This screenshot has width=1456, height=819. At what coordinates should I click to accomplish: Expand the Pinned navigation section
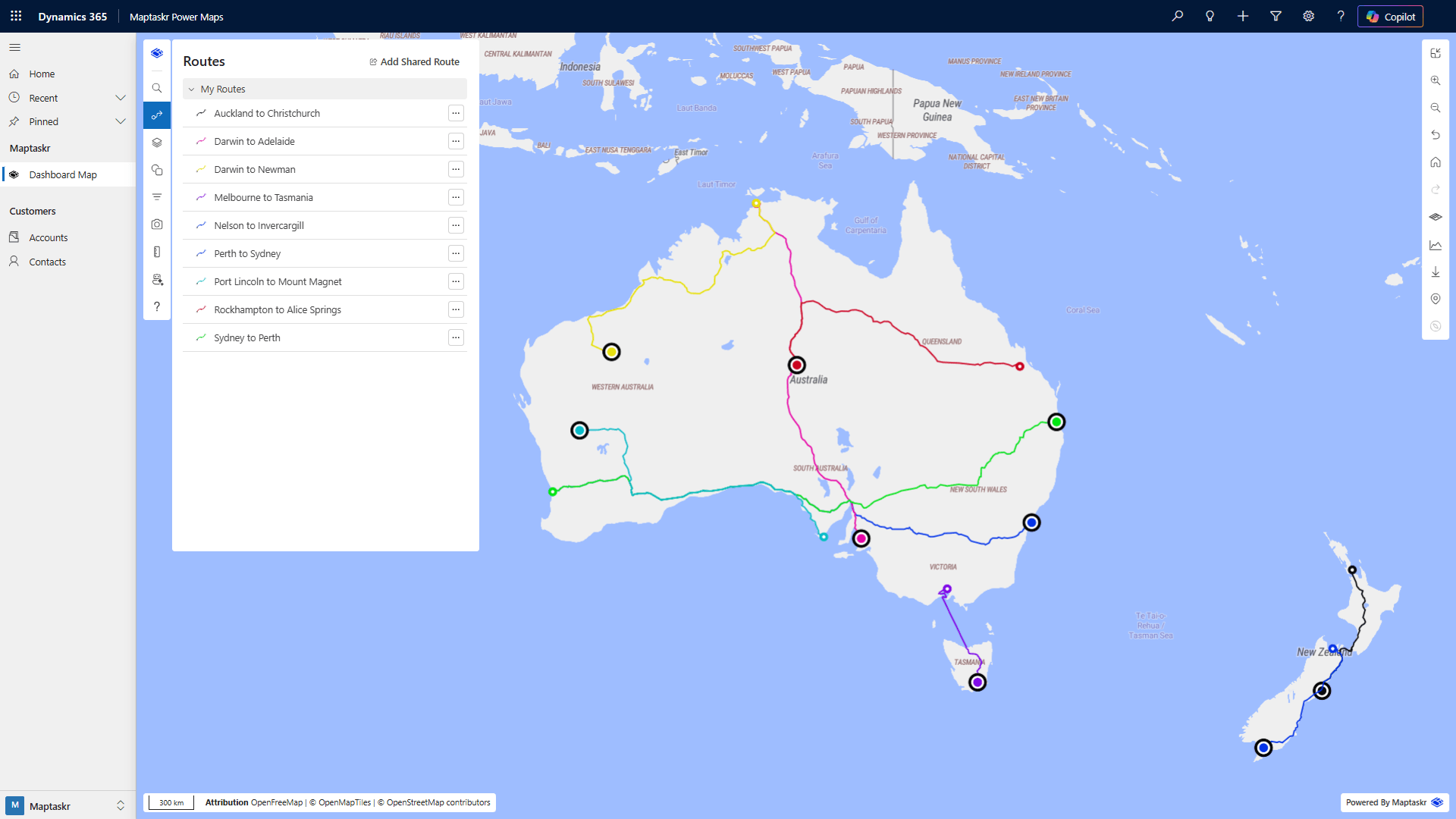click(120, 121)
